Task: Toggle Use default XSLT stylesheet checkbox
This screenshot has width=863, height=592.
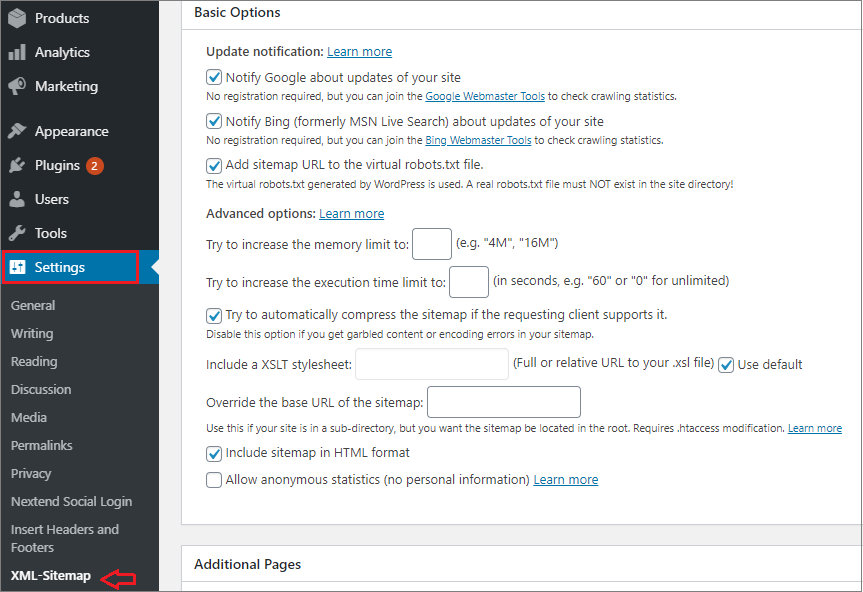Action: click(x=726, y=364)
